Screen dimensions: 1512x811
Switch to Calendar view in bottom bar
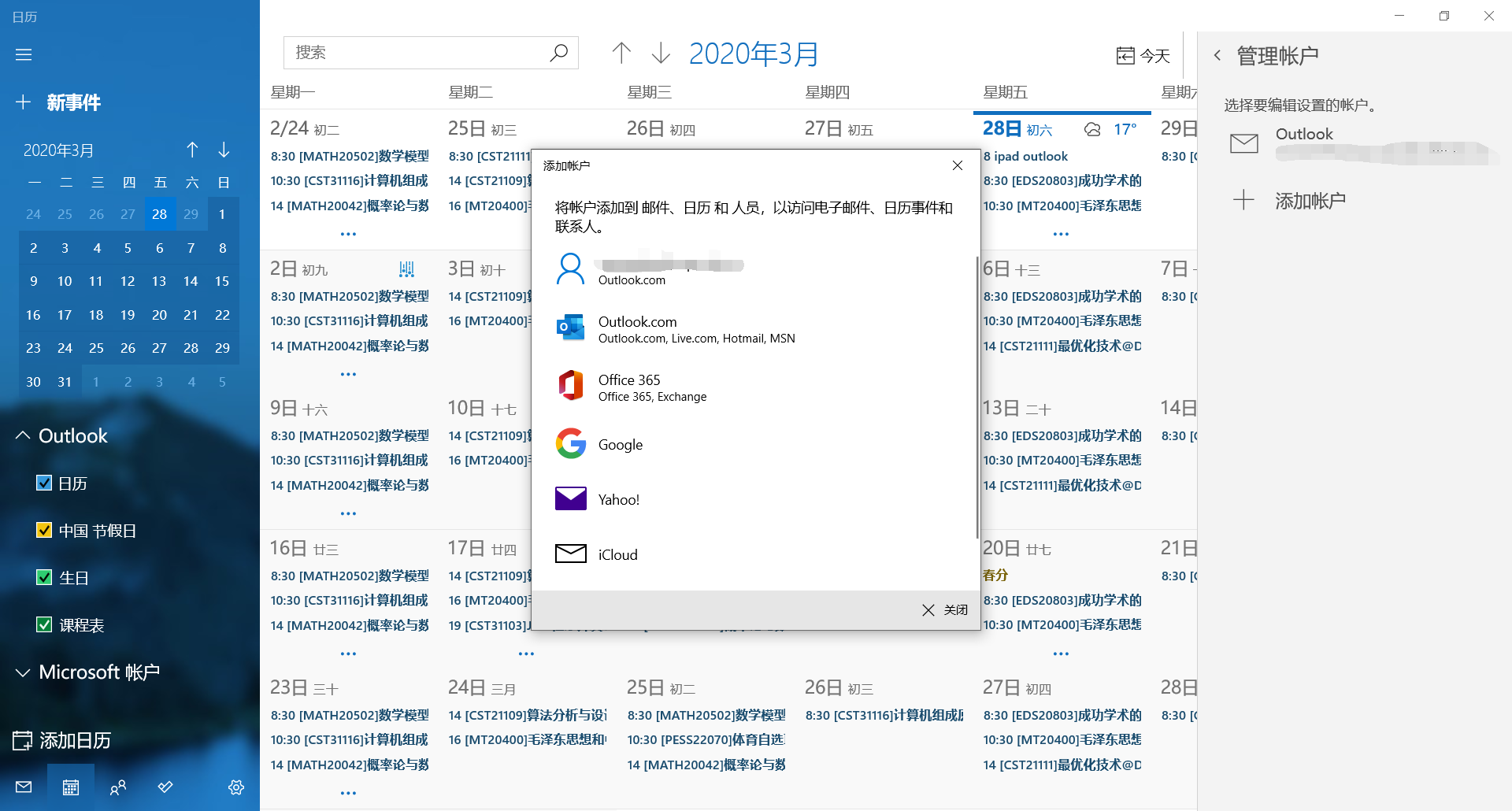point(71,787)
